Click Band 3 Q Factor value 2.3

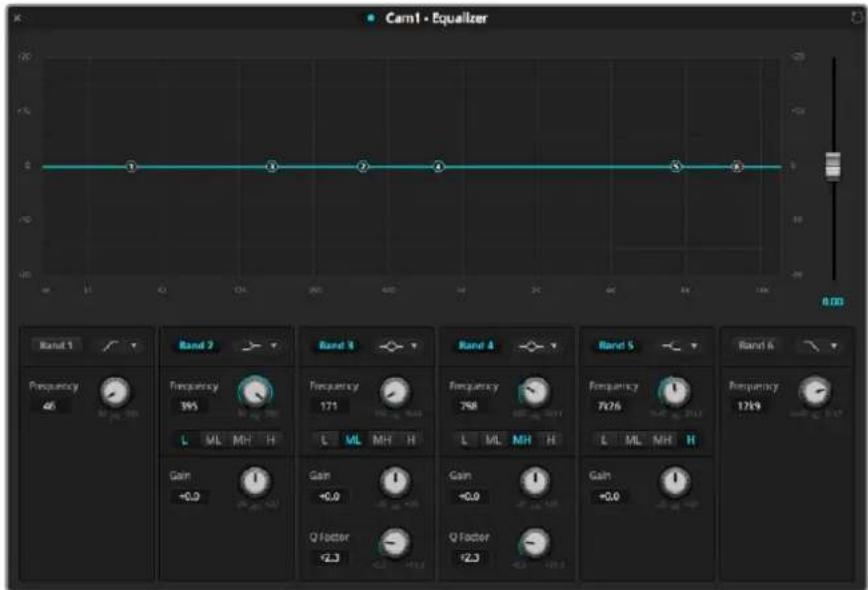point(330,557)
